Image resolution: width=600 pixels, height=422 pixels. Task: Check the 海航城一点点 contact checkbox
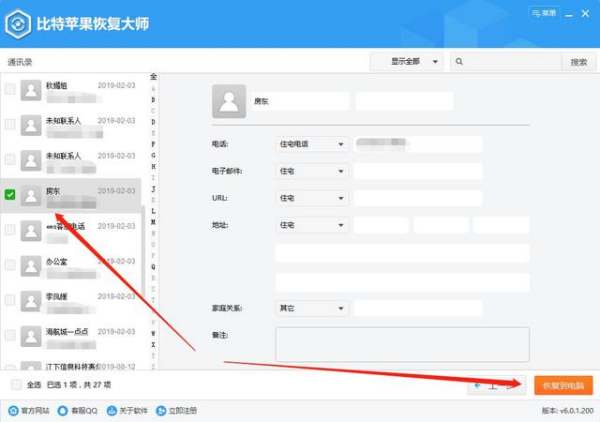point(10,335)
